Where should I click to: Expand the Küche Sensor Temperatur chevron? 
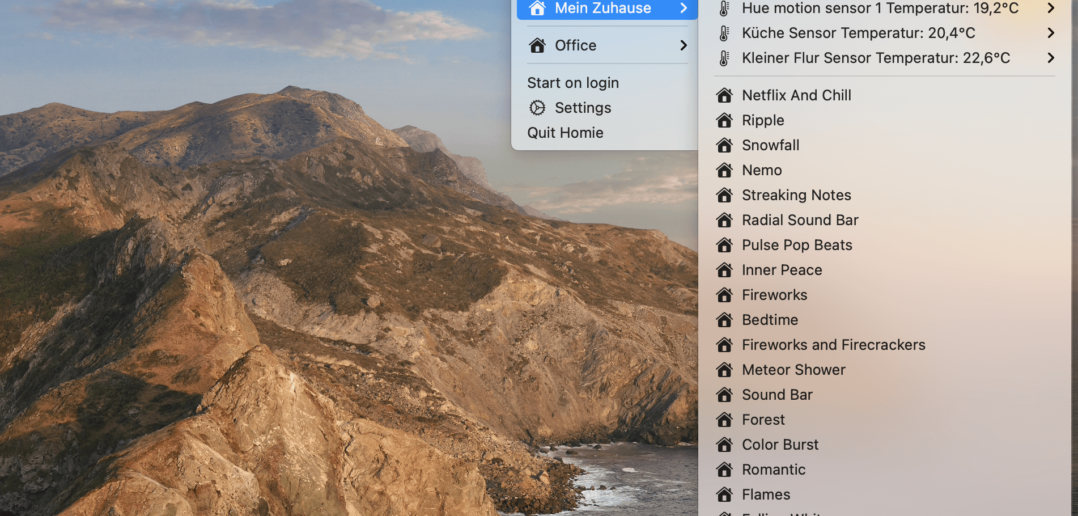click(x=1050, y=33)
